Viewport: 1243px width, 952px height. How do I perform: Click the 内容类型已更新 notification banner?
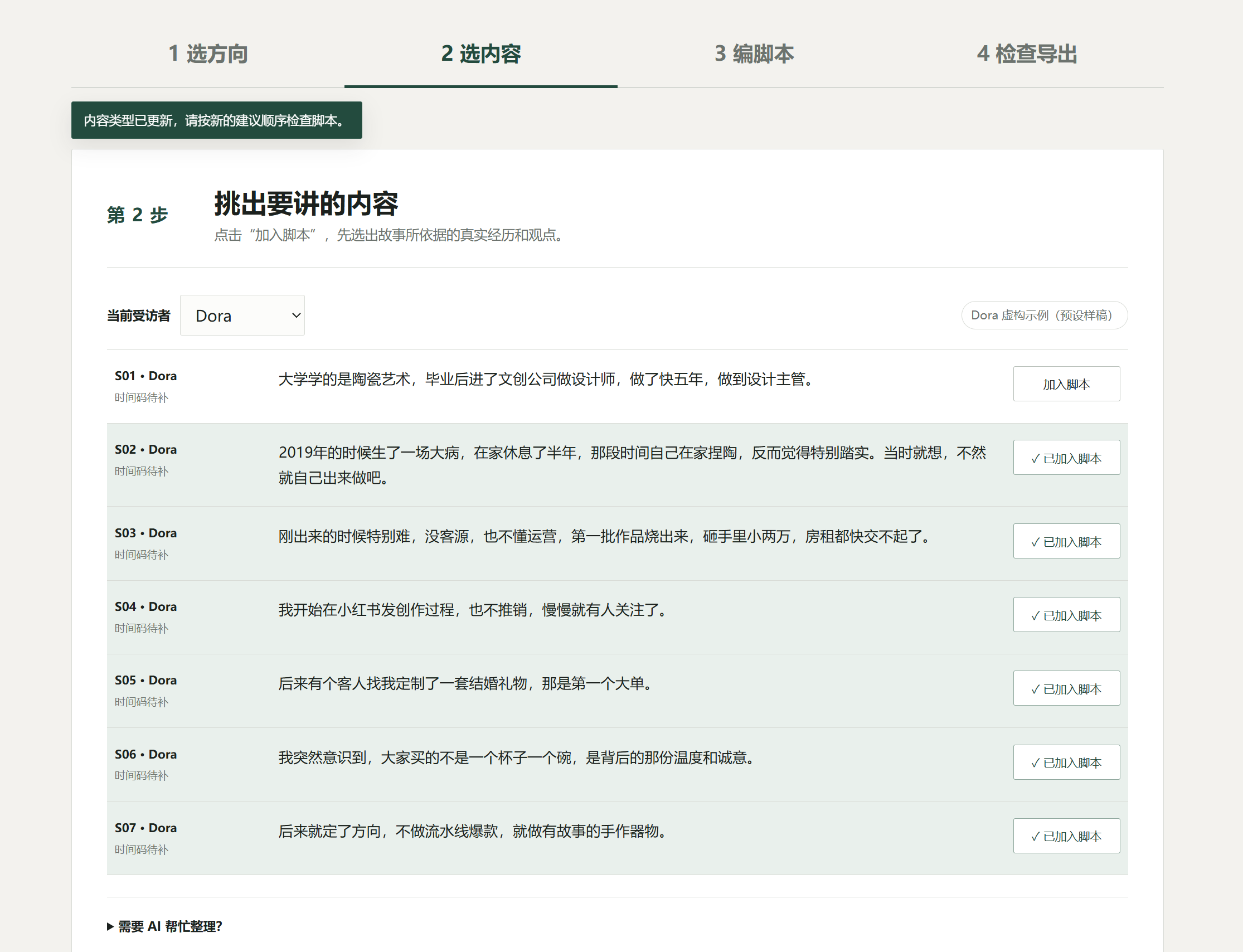click(x=216, y=120)
